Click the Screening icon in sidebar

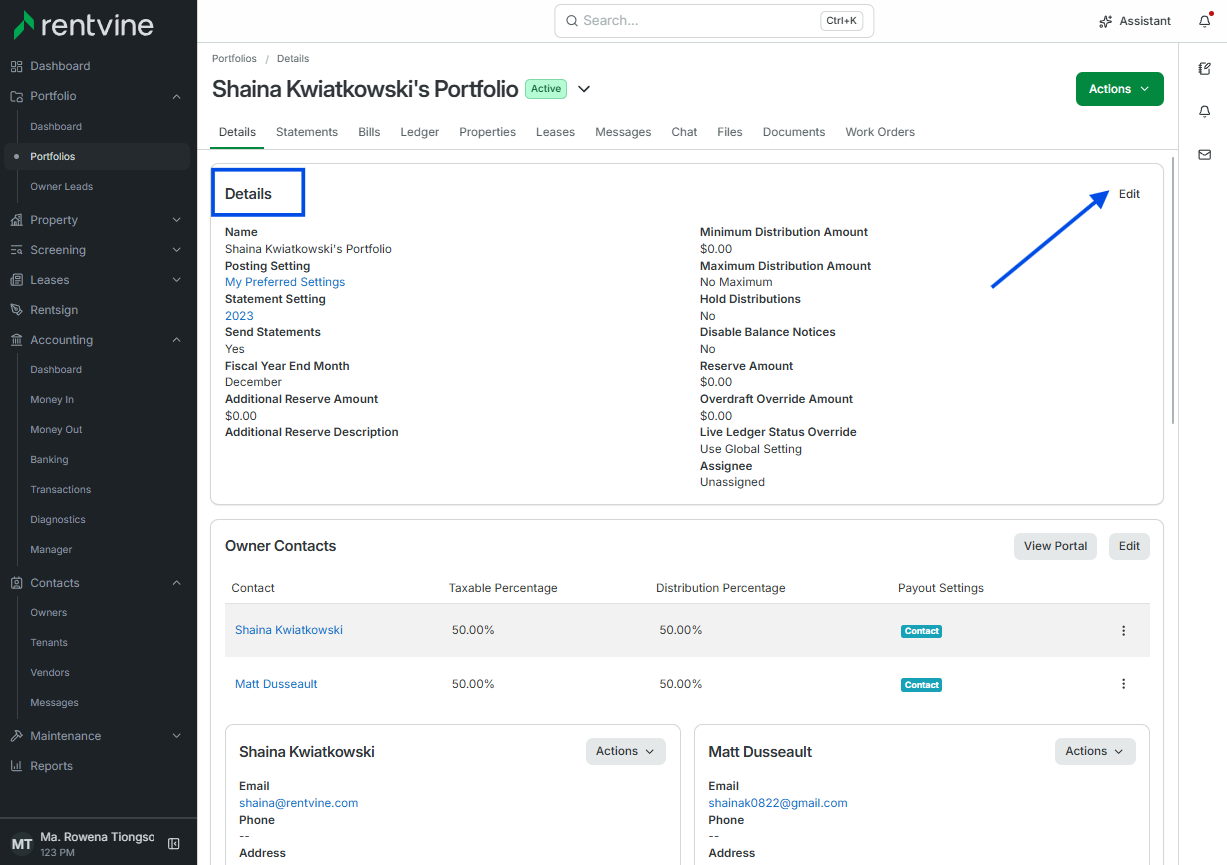16,250
